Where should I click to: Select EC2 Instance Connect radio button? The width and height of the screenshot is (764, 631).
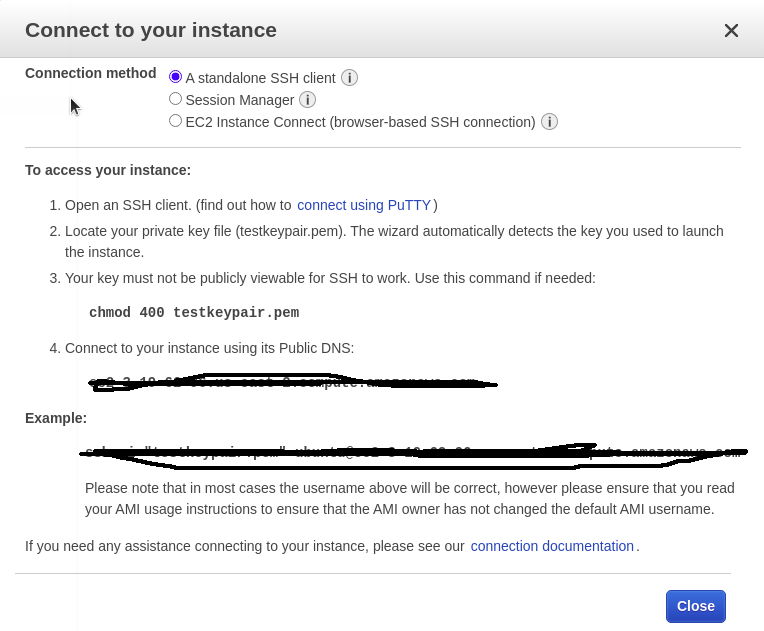[175, 121]
